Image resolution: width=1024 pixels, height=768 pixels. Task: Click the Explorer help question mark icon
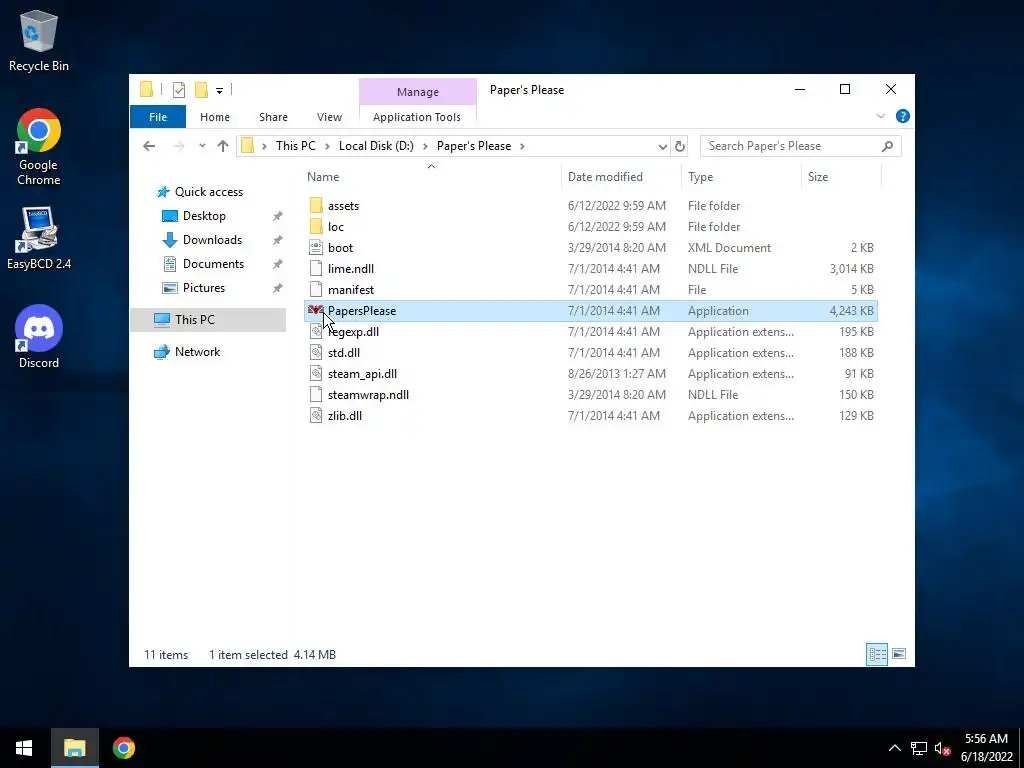tap(903, 116)
